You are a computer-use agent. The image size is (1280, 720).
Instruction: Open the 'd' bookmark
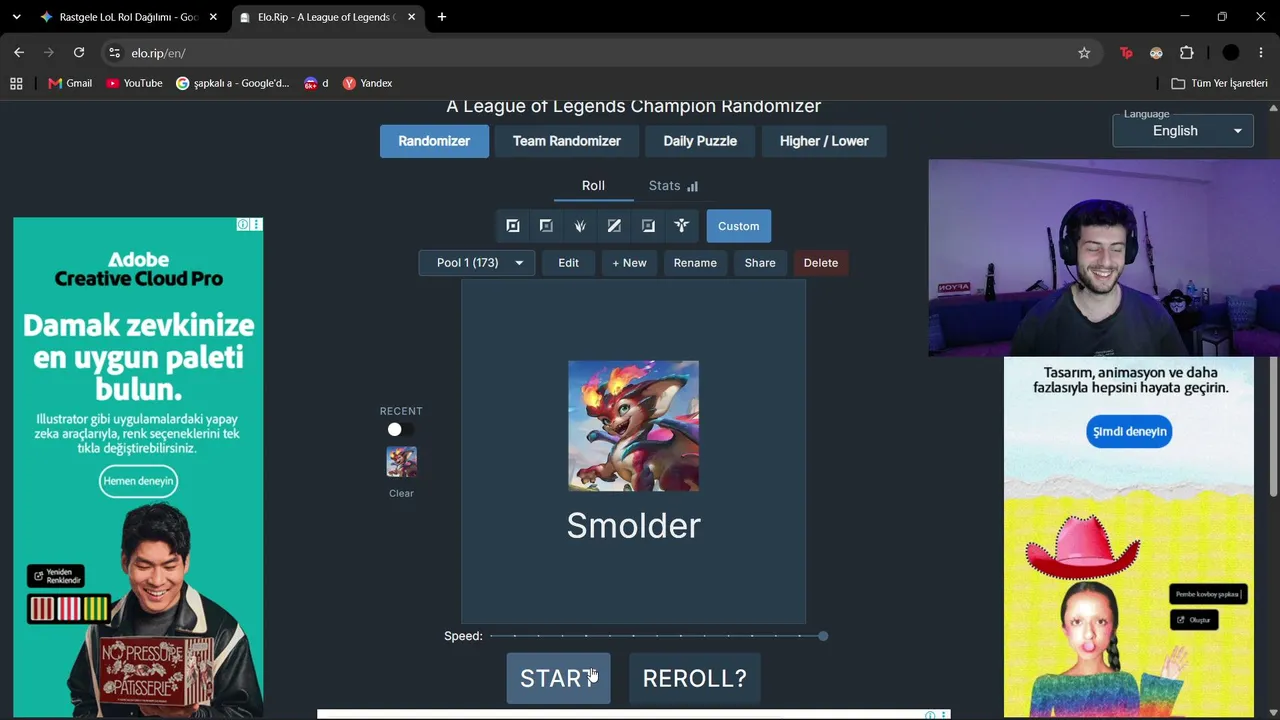click(x=316, y=83)
